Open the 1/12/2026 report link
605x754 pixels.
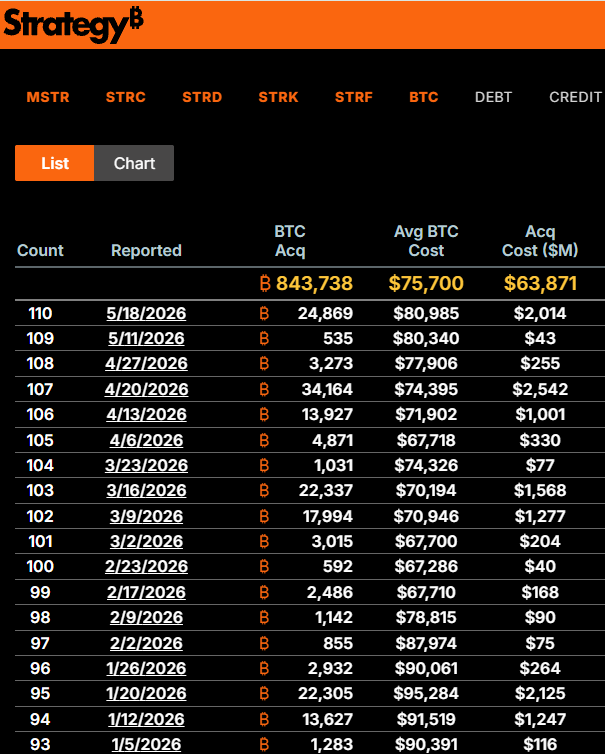(146, 719)
